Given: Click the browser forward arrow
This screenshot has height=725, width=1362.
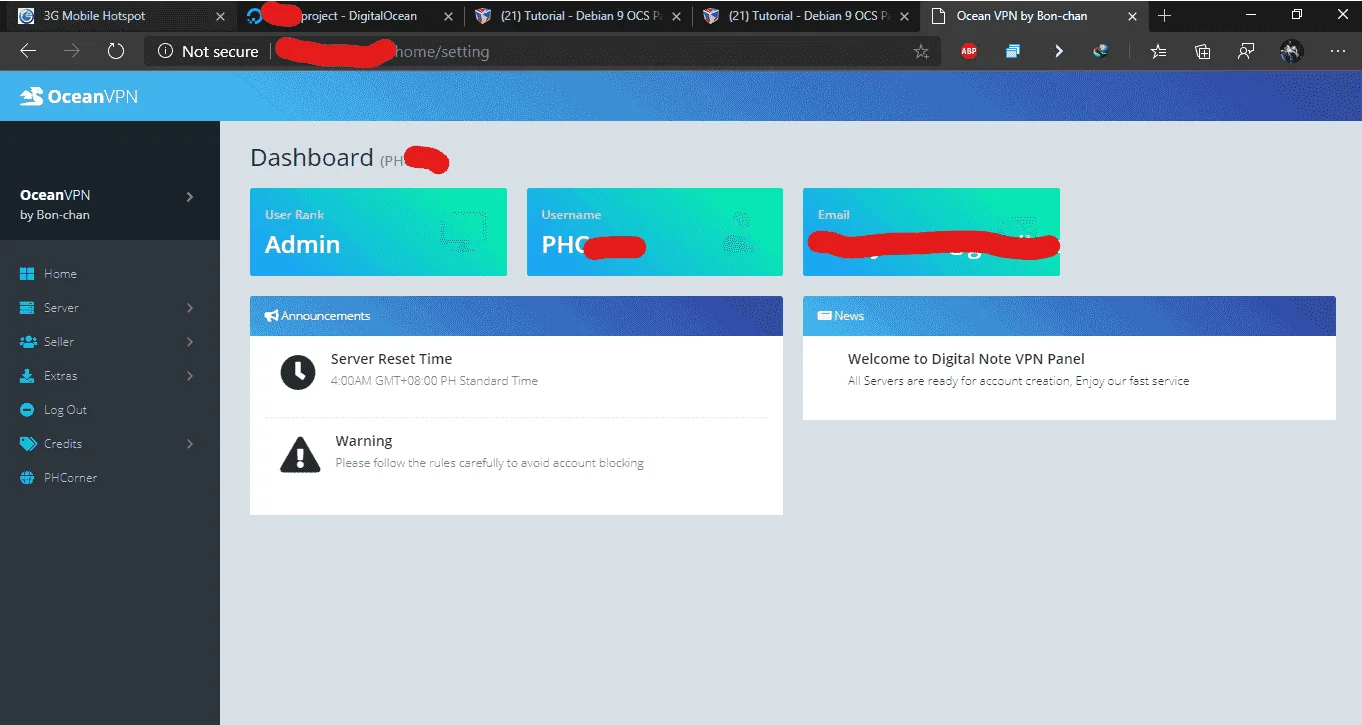Looking at the screenshot, I should pos(72,51).
